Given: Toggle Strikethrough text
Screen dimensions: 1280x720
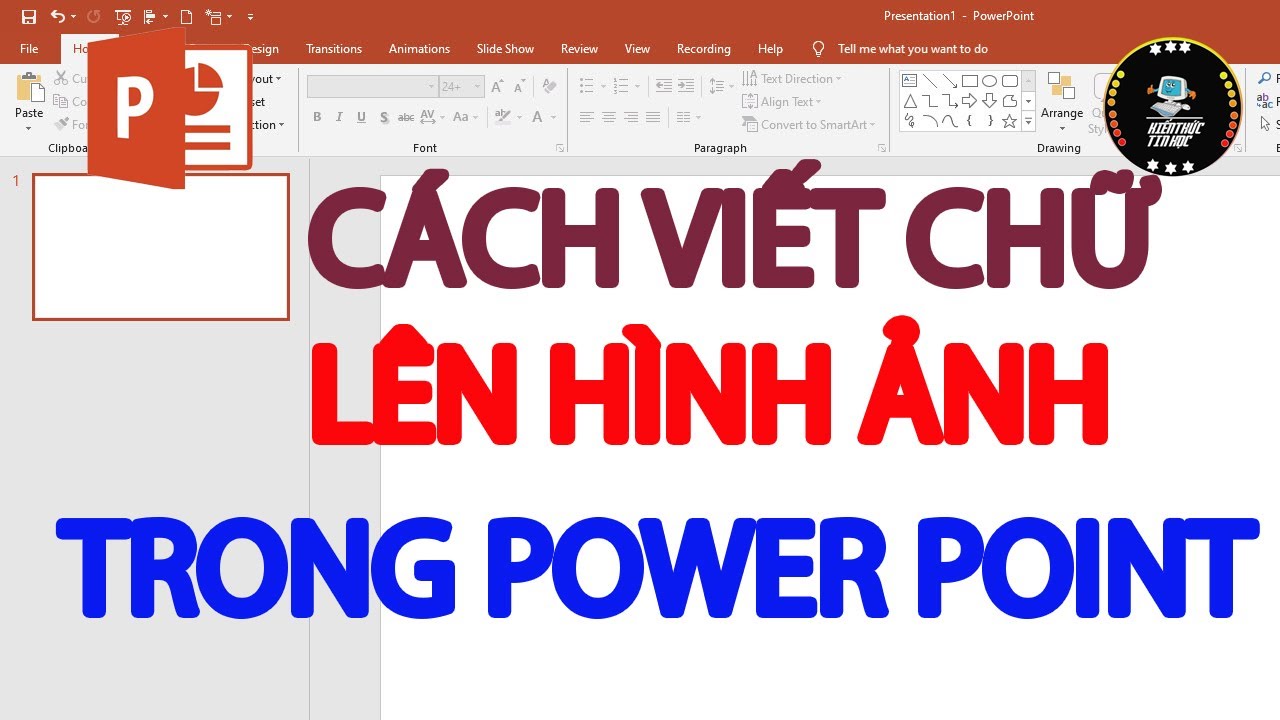Looking at the screenshot, I should coord(406,117).
